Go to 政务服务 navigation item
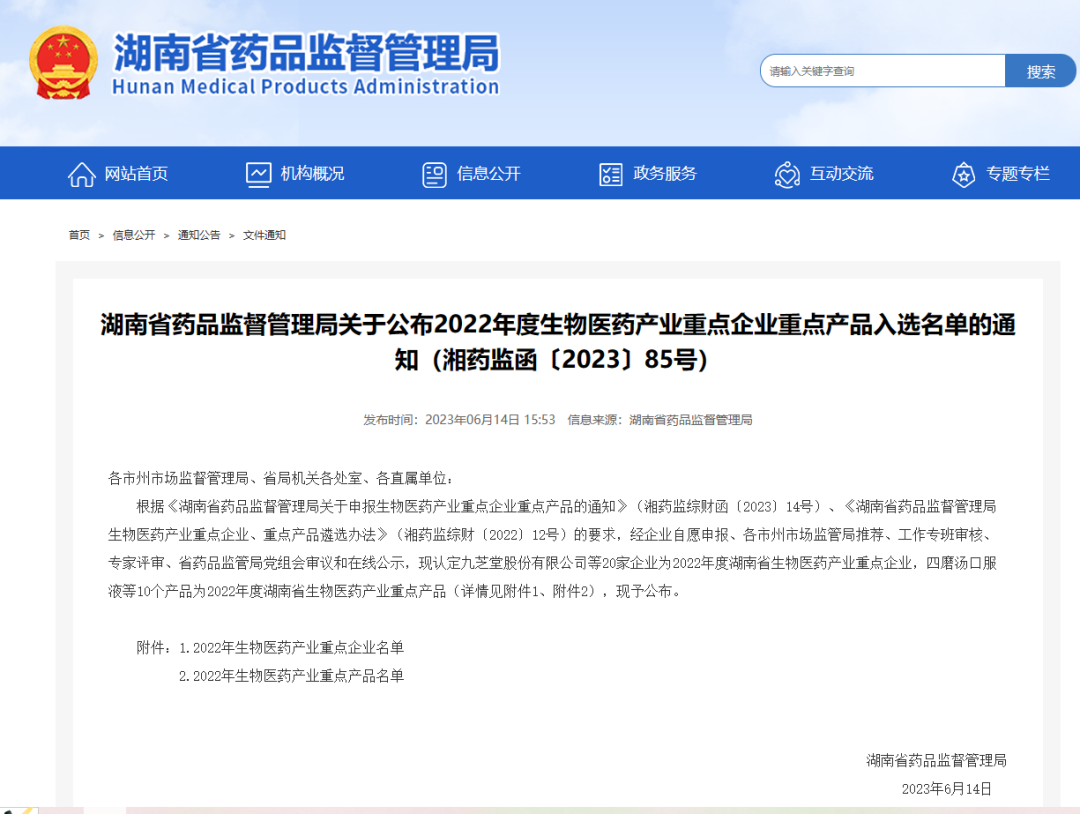1080x814 pixels. tap(665, 174)
